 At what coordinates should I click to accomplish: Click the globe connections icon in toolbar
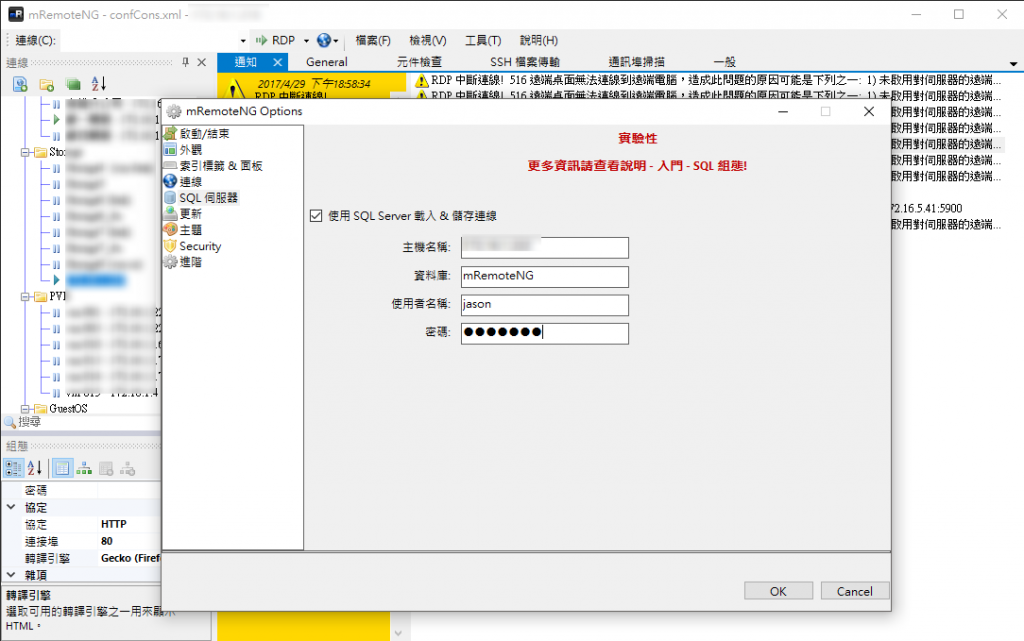(324, 40)
